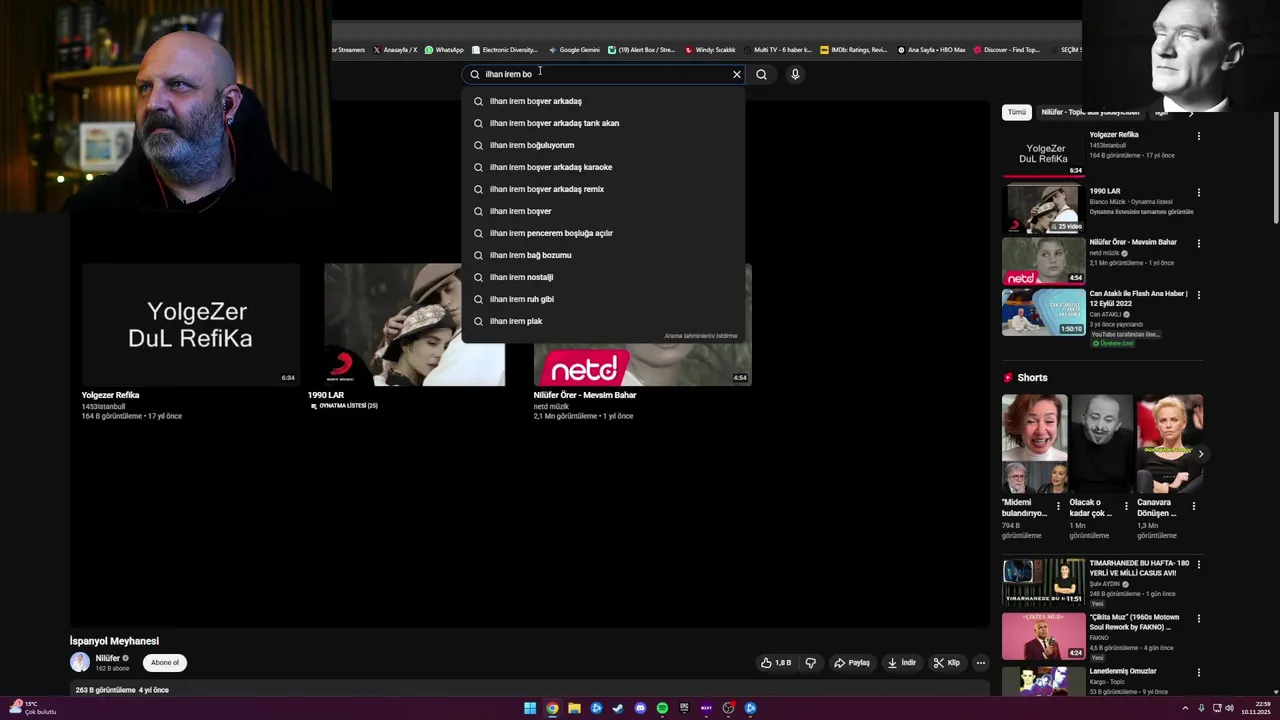
Task: Pick suggestion 'ilhan irem boşver'
Action: click(x=604, y=211)
